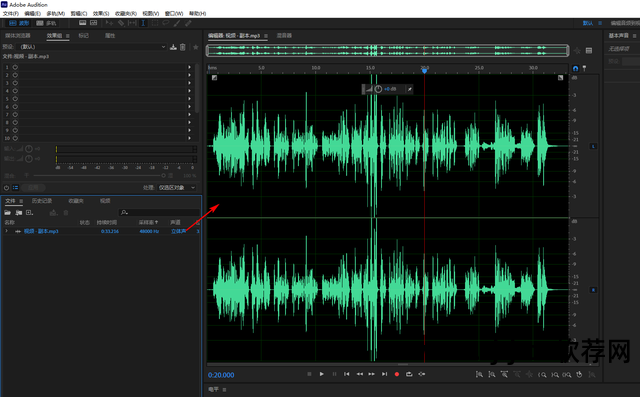Move playhead to next marker

(384, 374)
